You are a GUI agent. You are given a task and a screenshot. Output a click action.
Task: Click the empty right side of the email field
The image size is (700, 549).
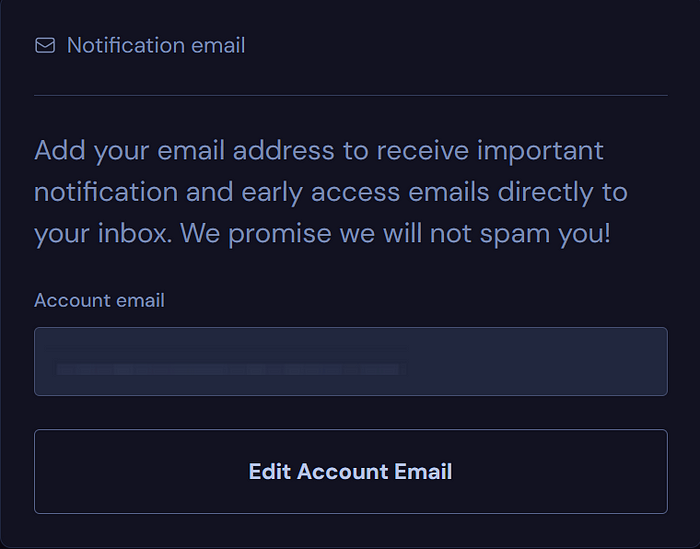point(536,362)
